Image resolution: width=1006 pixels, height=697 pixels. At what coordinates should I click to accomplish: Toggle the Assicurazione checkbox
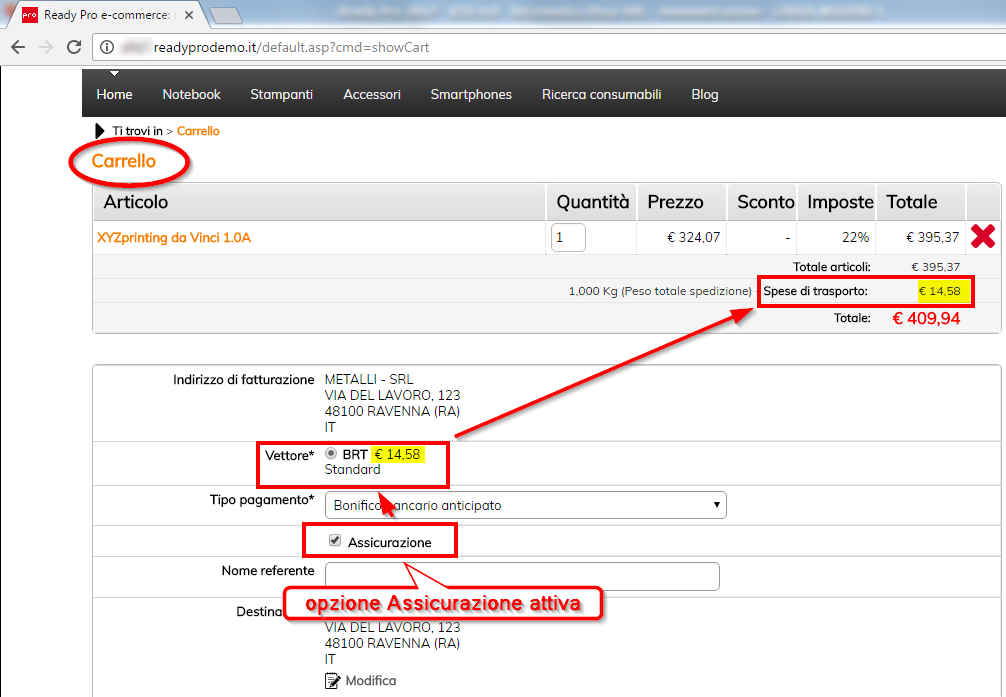click(x=335, y=540)
